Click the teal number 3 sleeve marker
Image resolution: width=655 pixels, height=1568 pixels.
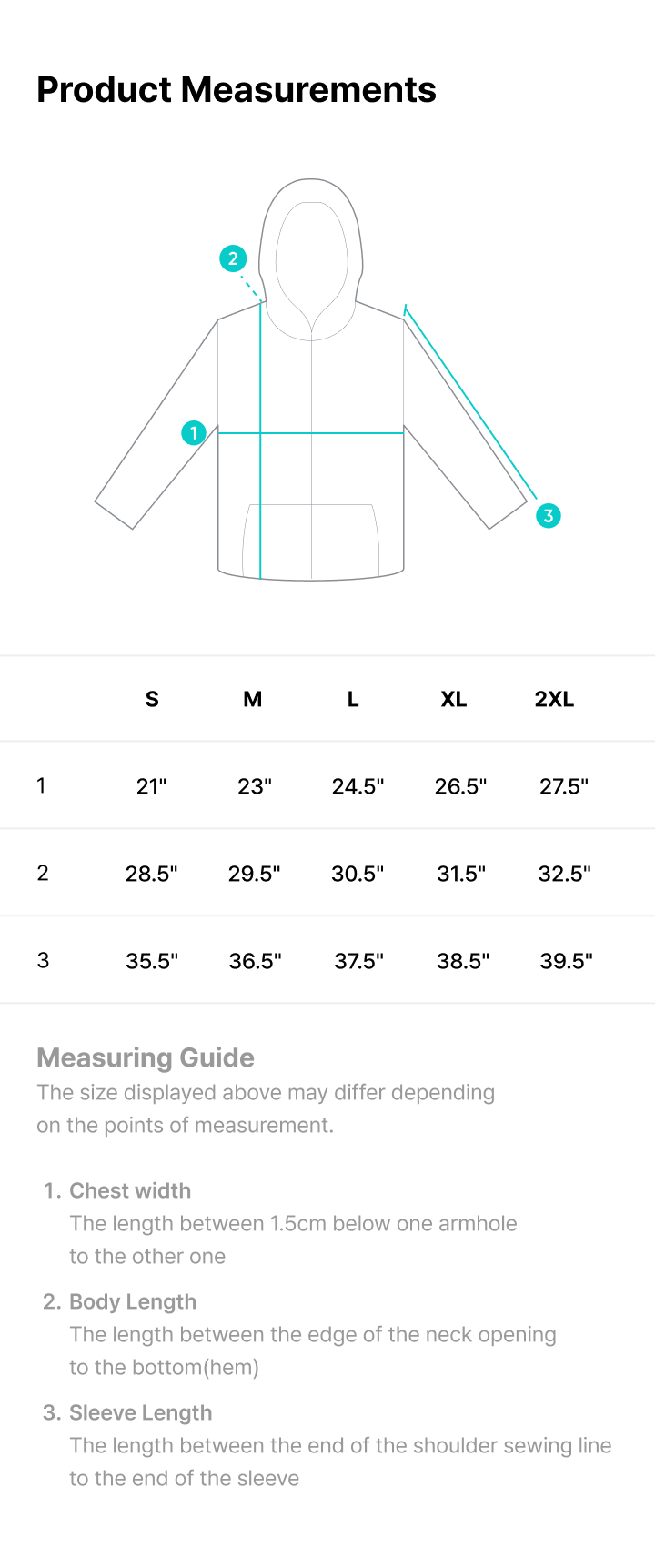548,516
